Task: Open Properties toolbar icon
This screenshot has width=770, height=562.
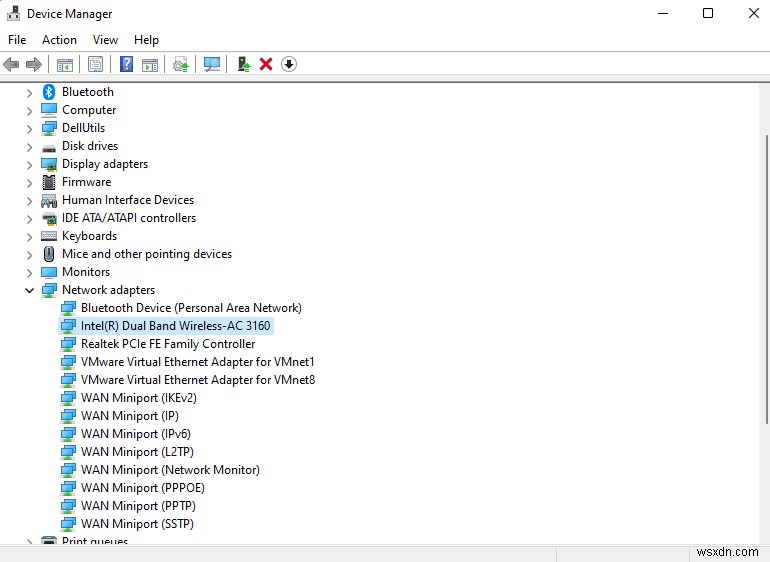Action: [95, 64]
